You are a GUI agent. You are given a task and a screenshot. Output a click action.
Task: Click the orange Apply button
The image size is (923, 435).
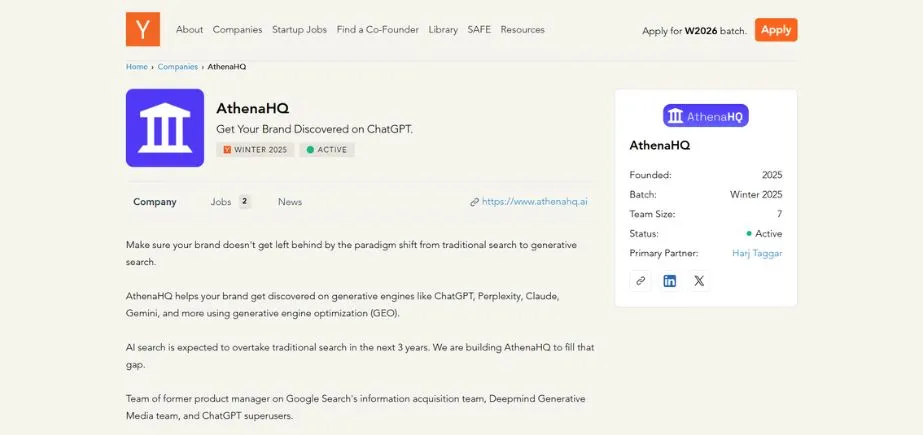click(776, 30)
